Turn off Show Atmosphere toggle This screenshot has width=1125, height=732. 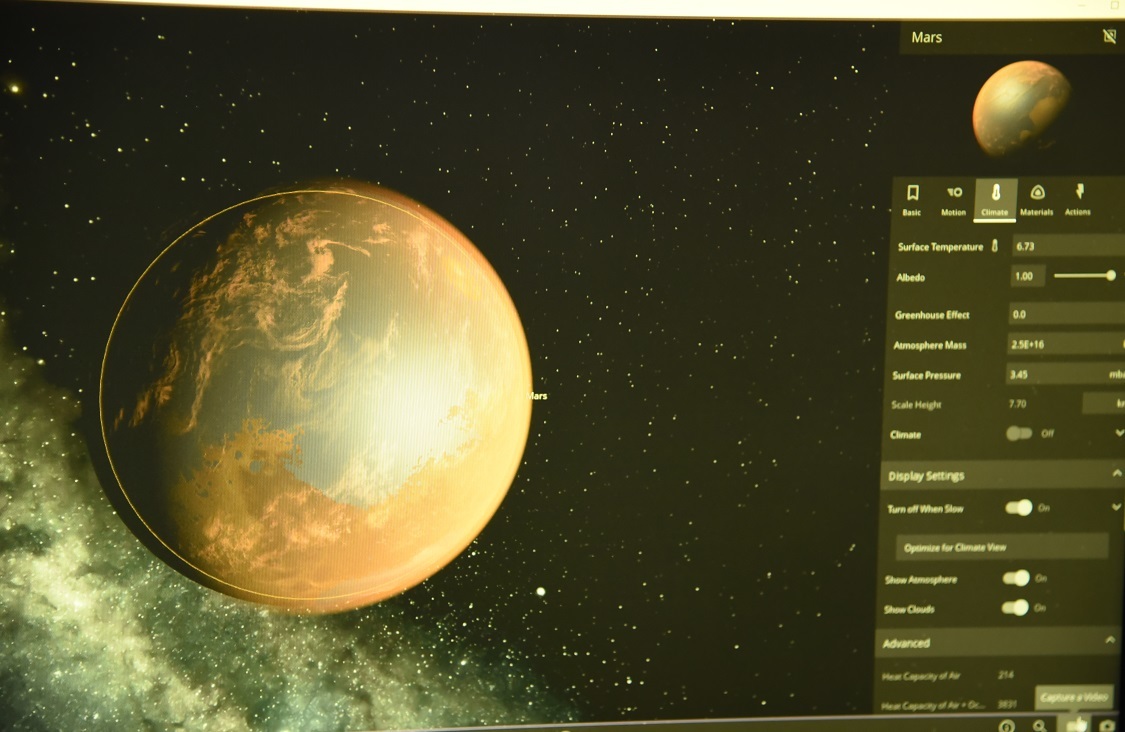(x=1016, y=578)
